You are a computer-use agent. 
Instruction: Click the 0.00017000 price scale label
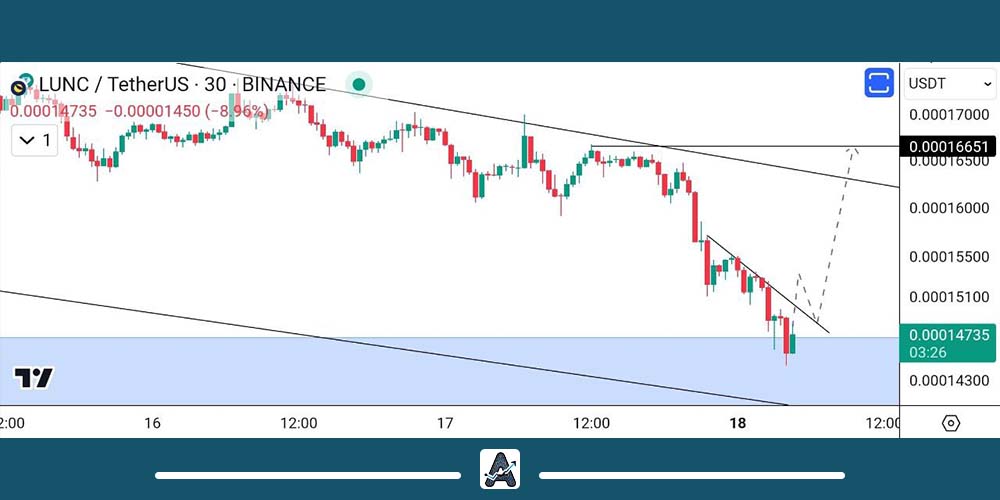coord(949,115)
